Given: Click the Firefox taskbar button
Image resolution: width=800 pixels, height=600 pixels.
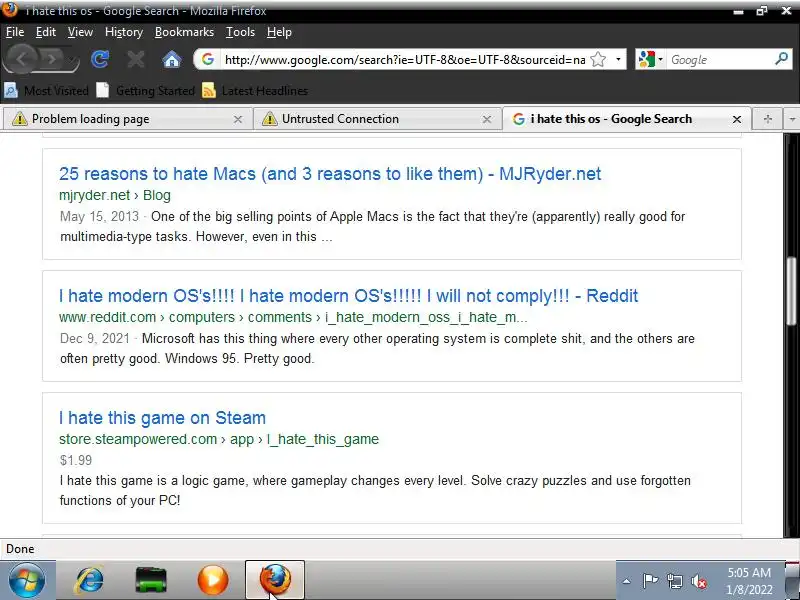Looking at the screenshot, I should (275, 580).
